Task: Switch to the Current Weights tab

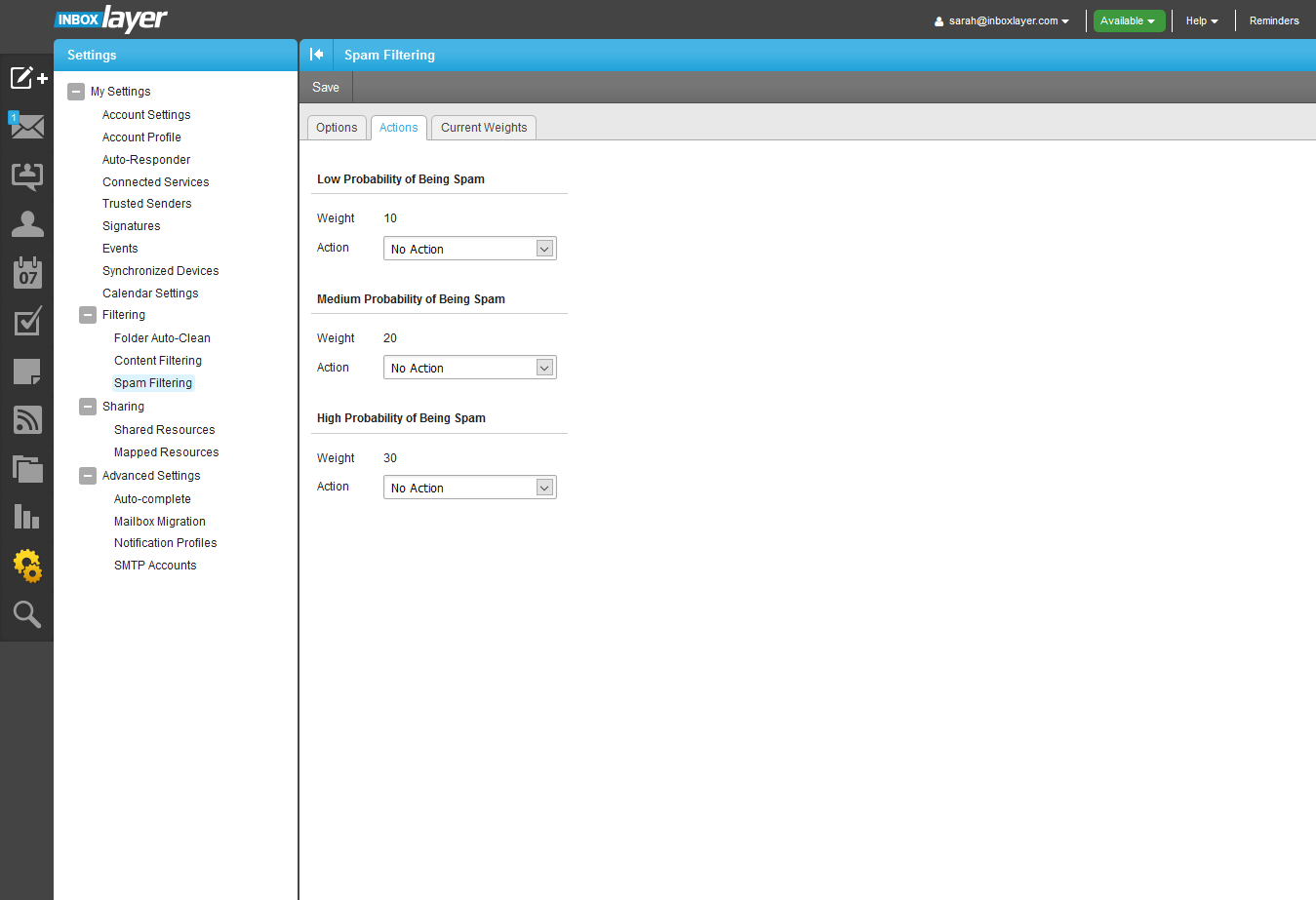Action: coord(484,128)
